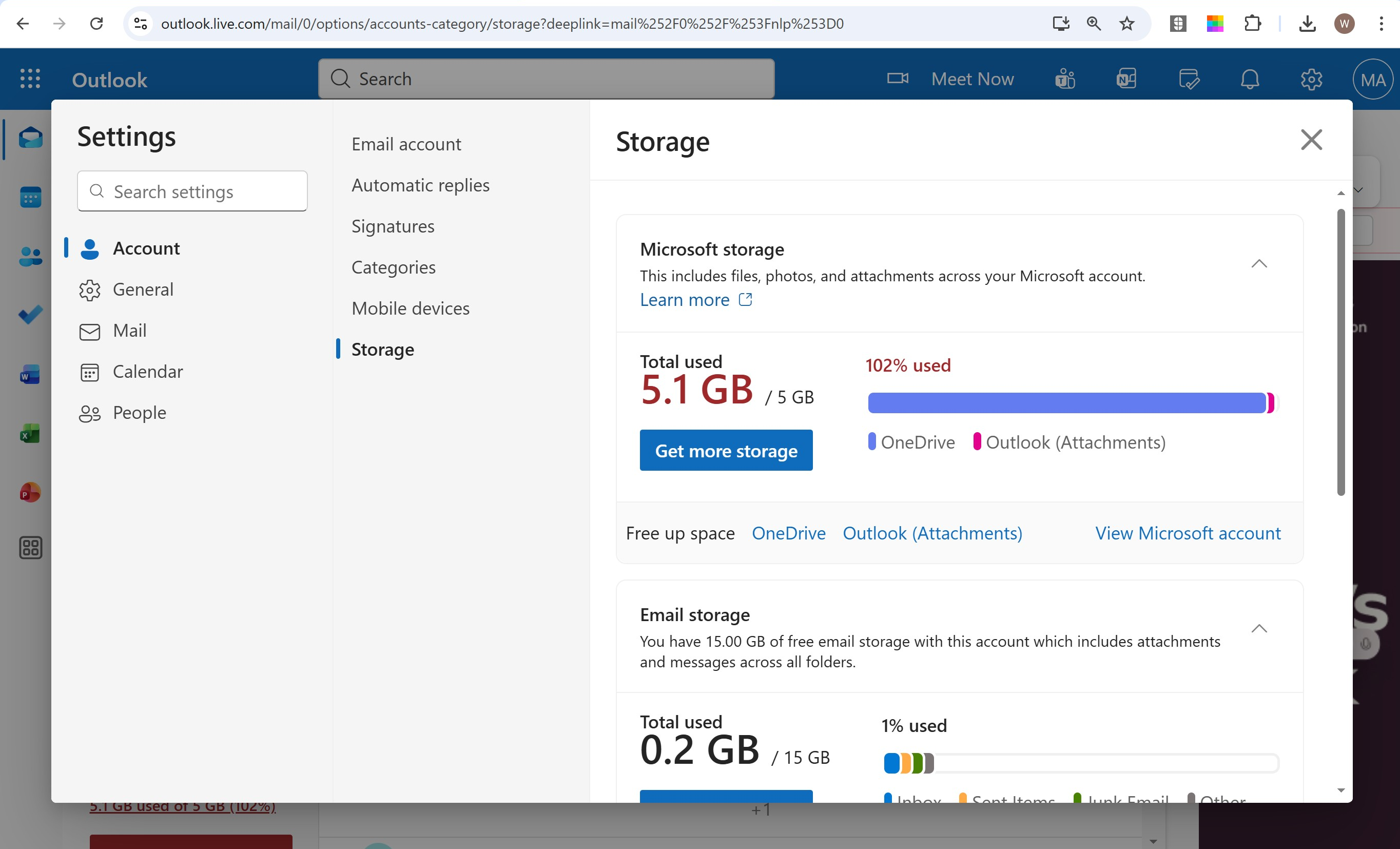
Task: Open the OneNote feed icon
Action: click(1126, 79)
